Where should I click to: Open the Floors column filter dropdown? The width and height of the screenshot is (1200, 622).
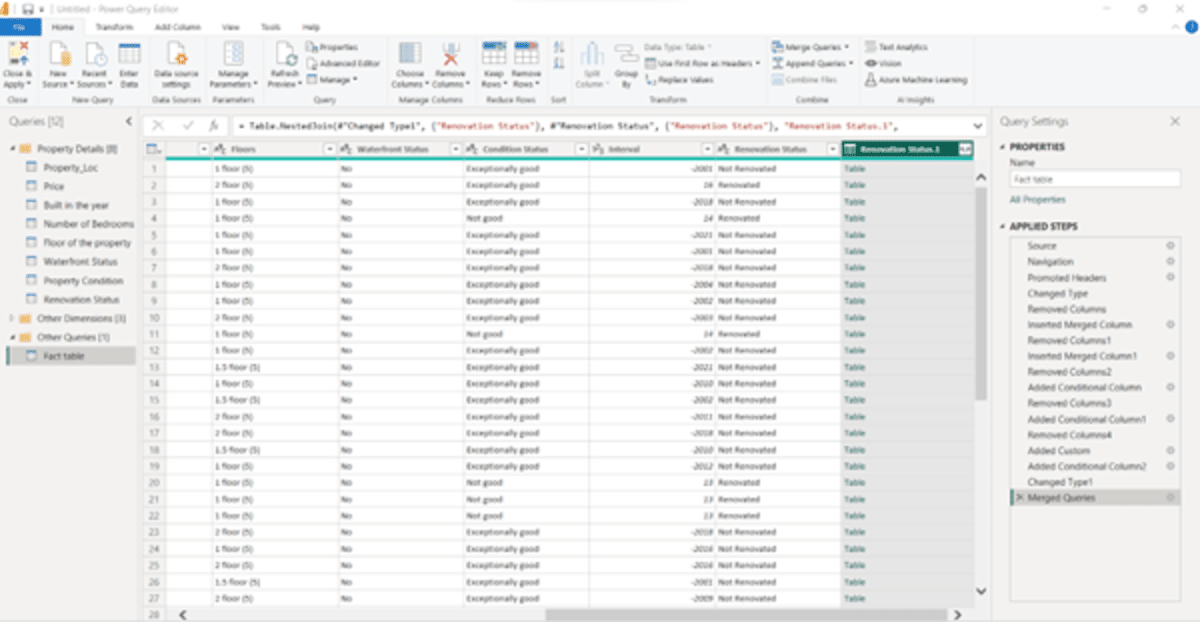tap(330, 148)
